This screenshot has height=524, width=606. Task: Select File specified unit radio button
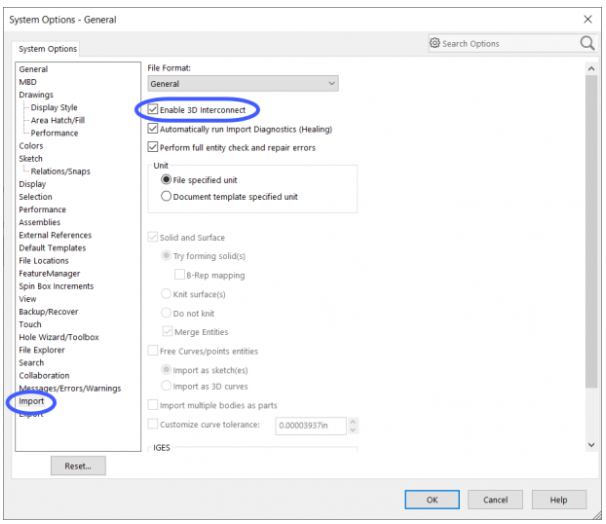(166, 180)
